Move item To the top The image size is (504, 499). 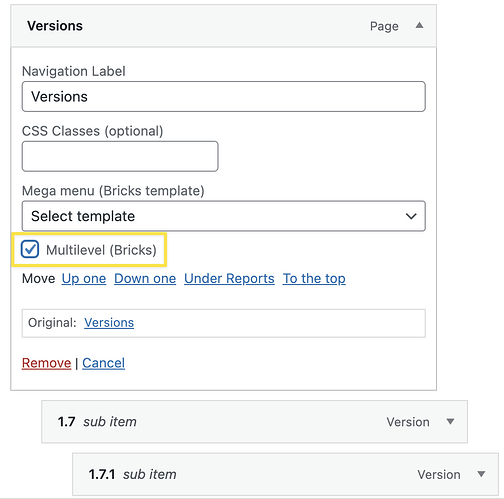coord(314,278)
